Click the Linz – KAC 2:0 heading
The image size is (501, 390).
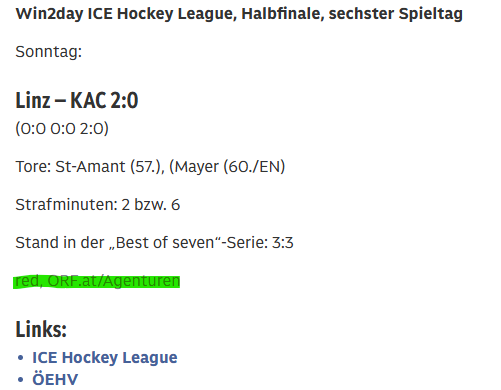77,100
